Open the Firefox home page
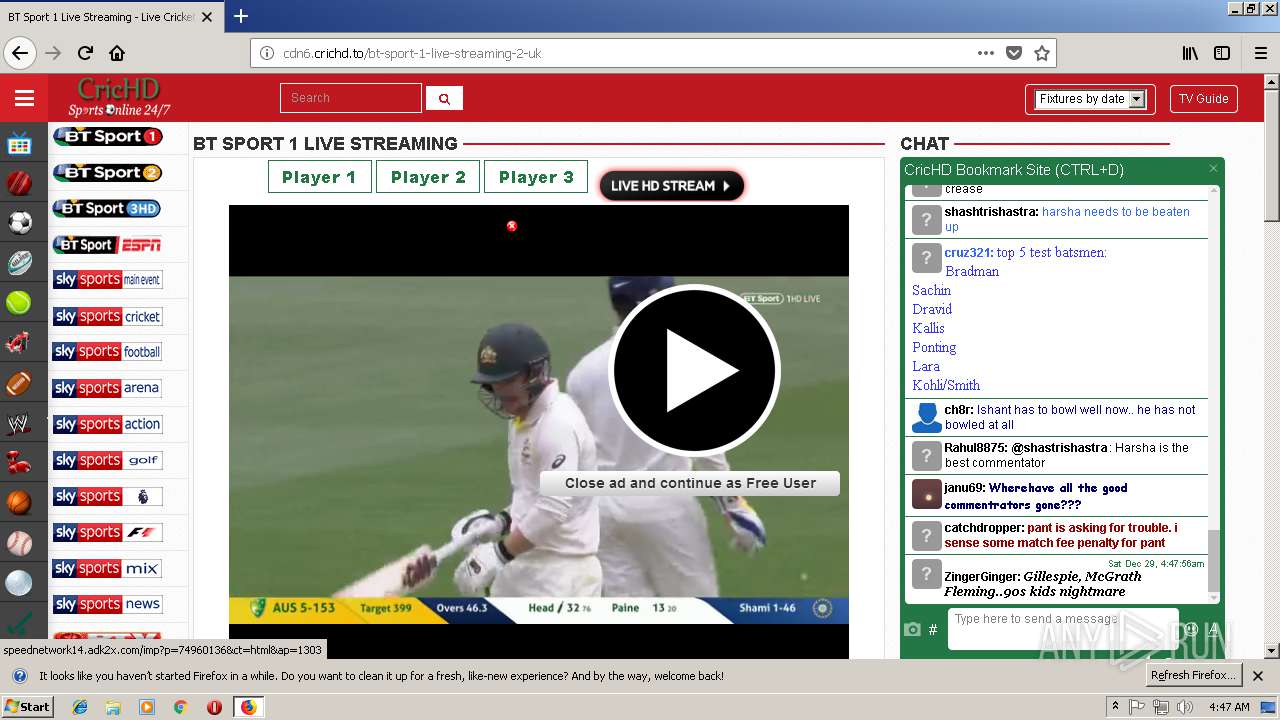The image size is (1280, 720). click(x=117, y=53)
